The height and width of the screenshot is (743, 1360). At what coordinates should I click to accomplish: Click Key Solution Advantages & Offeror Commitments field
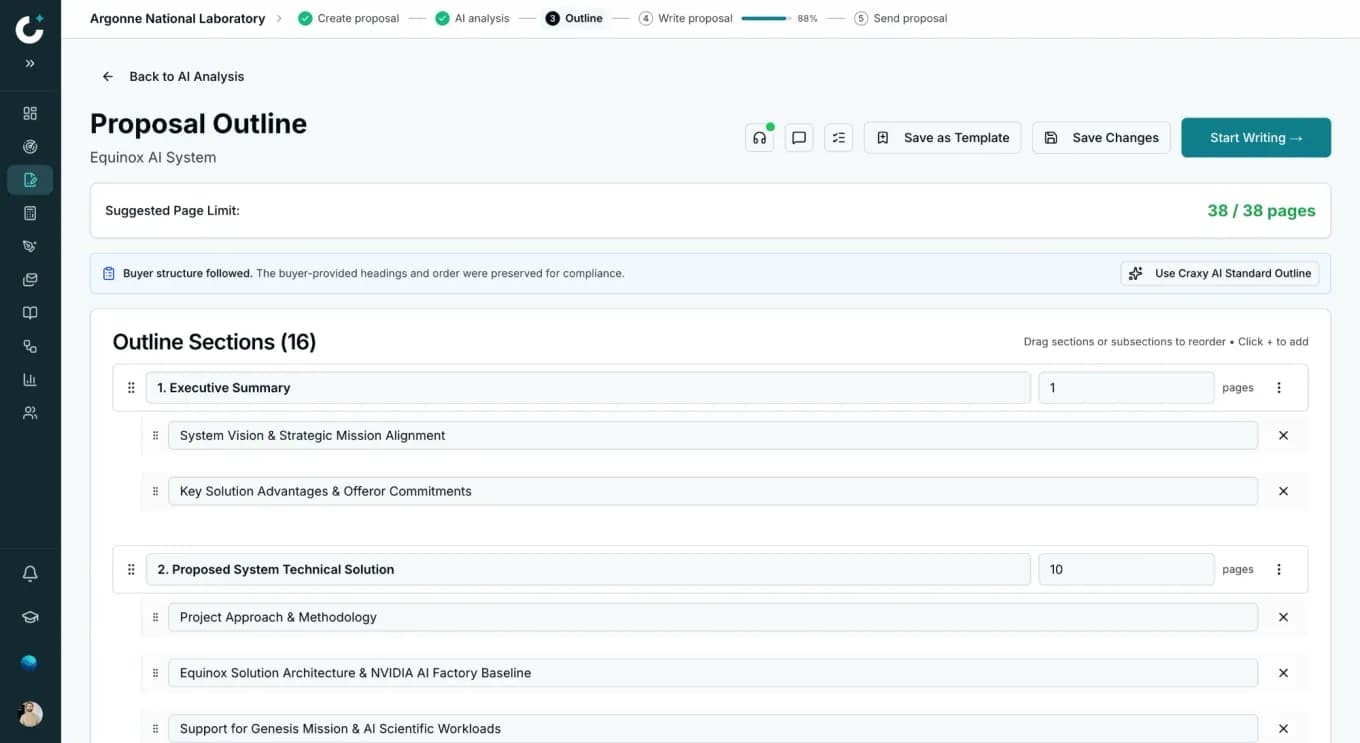tap(713, 491)
